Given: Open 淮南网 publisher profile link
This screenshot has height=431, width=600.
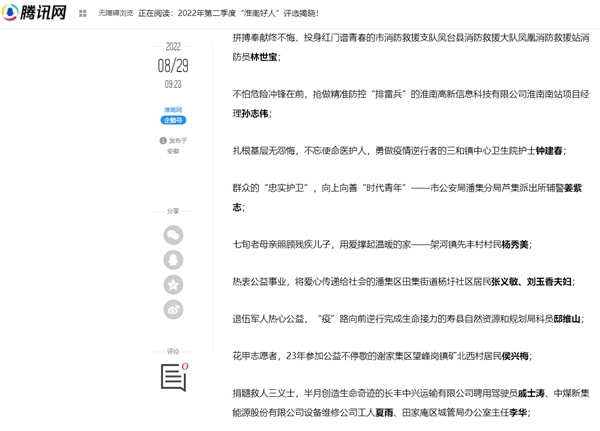Looking at the screenshot, I should click(173, 110).
